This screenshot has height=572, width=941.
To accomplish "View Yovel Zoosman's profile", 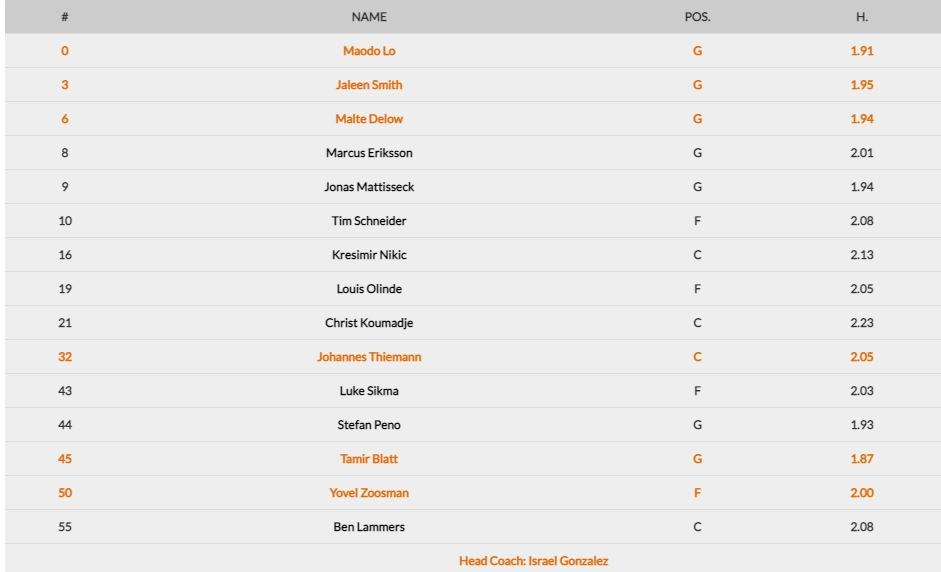I will click(369, 493).
